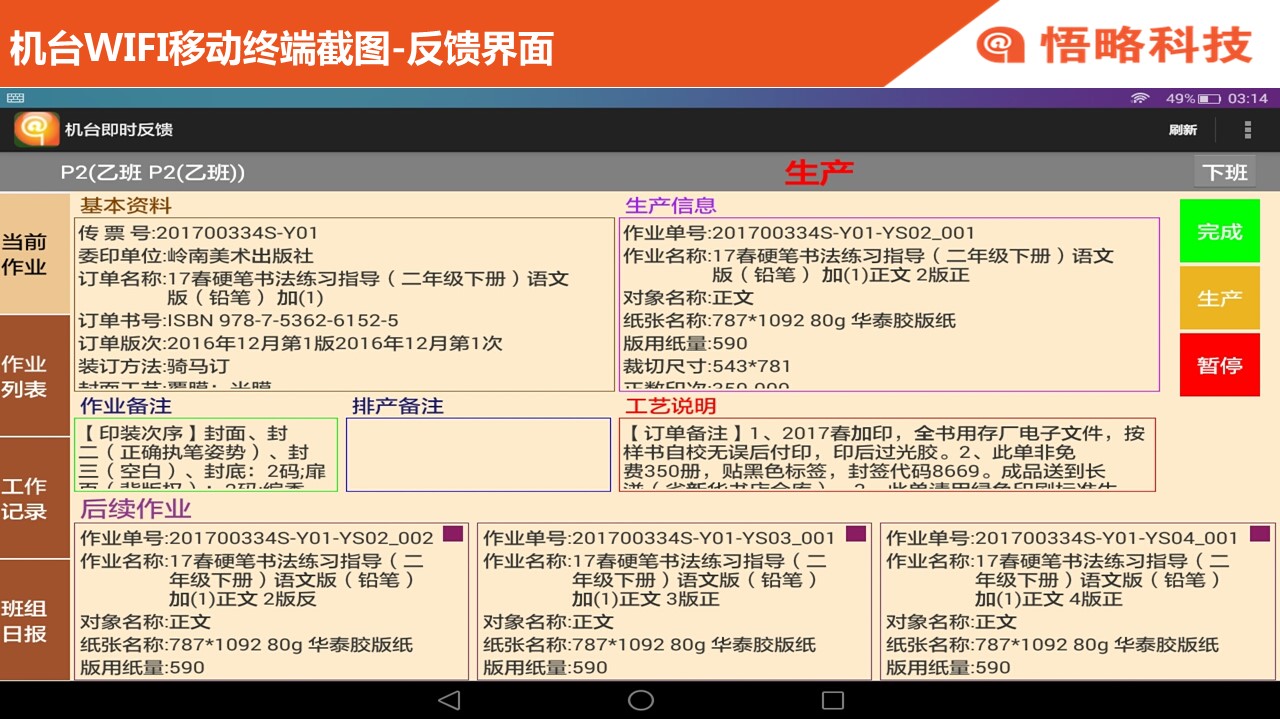Open the 作业列表 side tab
Image resolution: width=1280 pixels, height=720 pixels.
pos(24,376)
